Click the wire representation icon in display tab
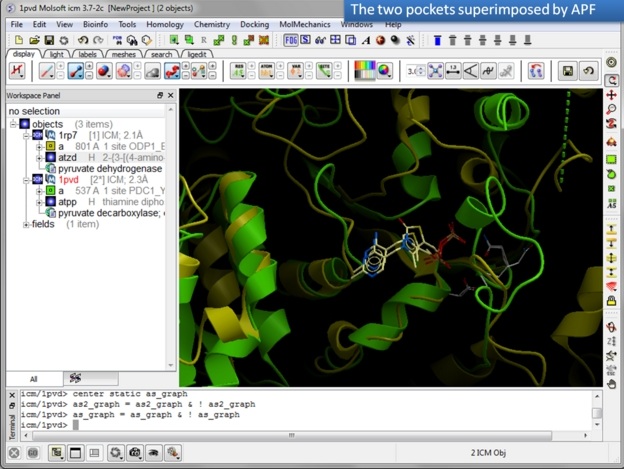This screenshot has height=469, width=624. [47, 72]
